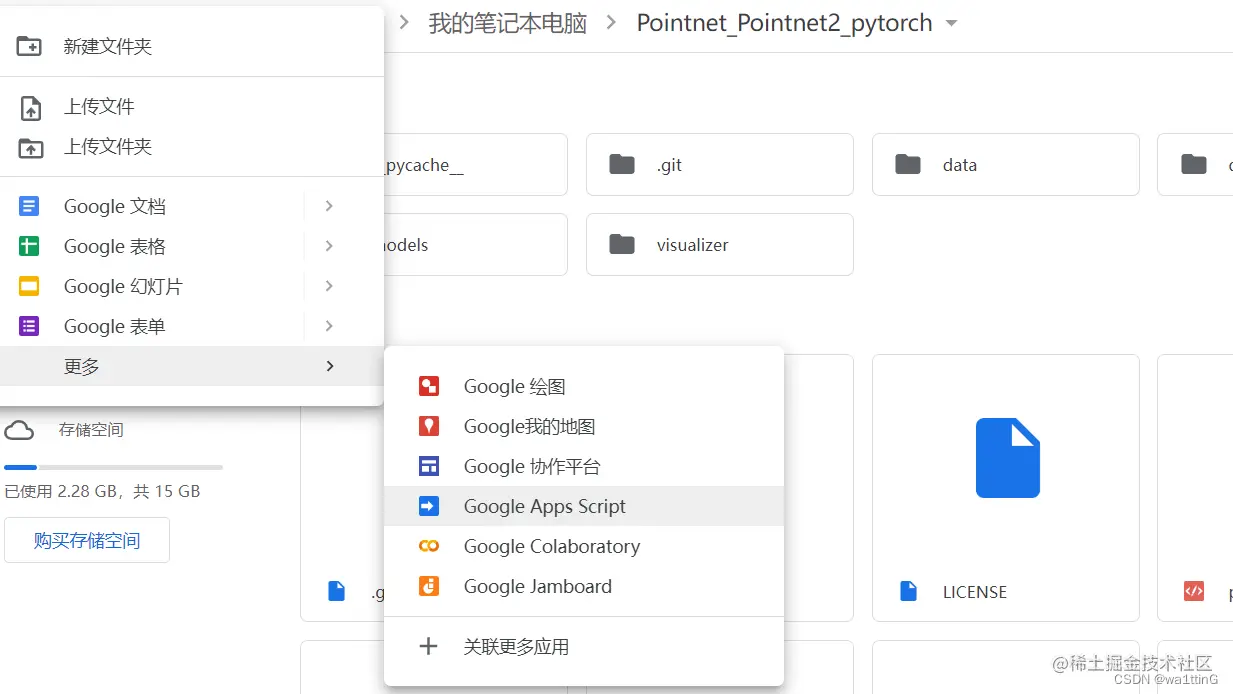Select Google 表格 menu entry
Screen dimensions: 1233x694
192,247
